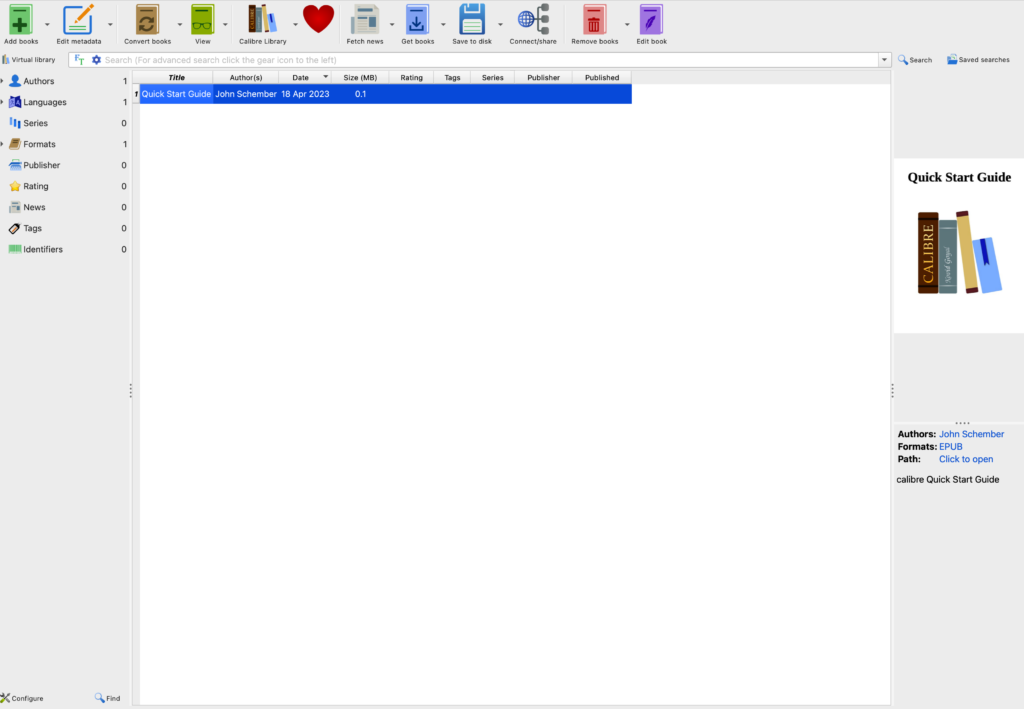Image resolution: width=1024 pixels, height=709 pixels.
Task: Open Configure at the bottom left
Action: click(x=22, y=698)
